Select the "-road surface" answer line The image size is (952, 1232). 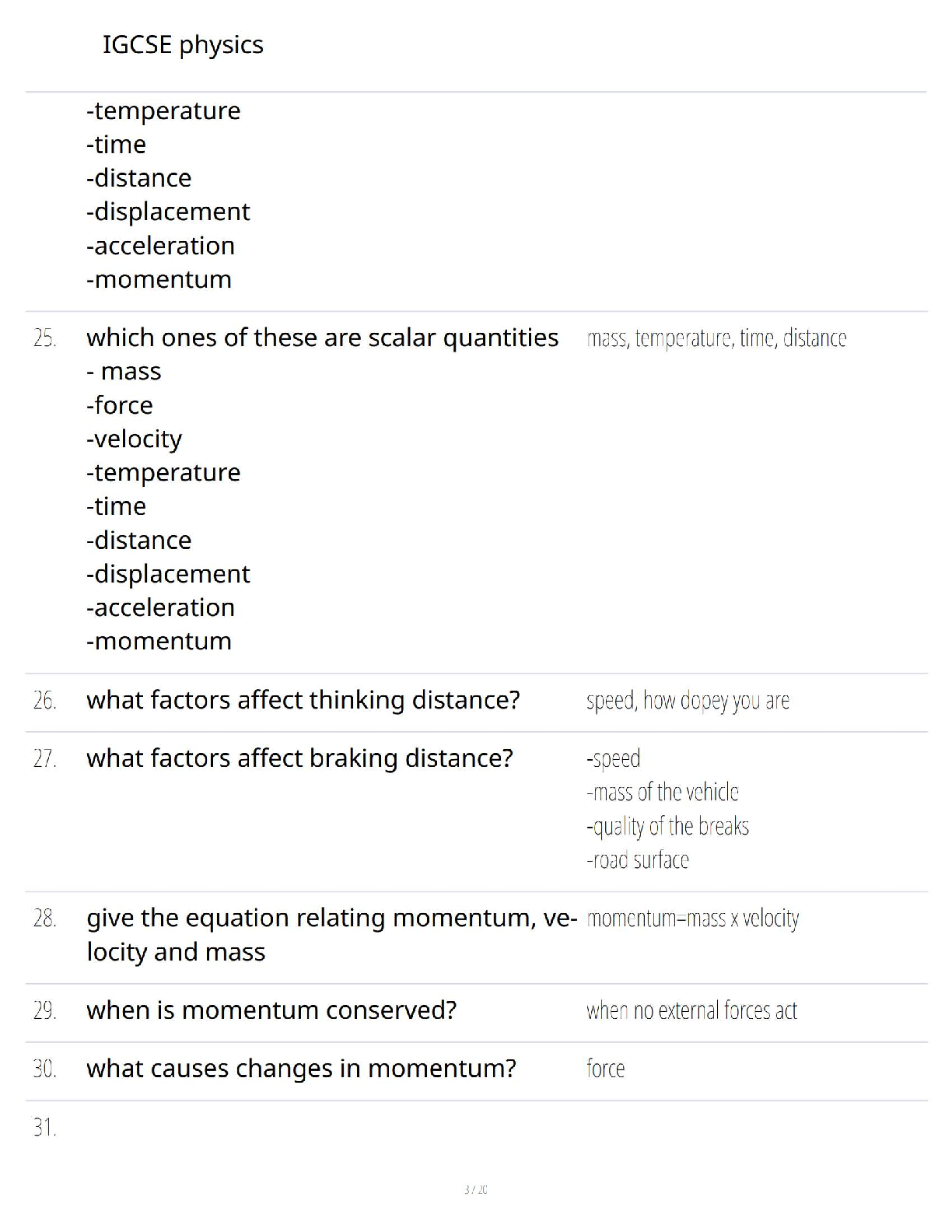pos(638,860)
